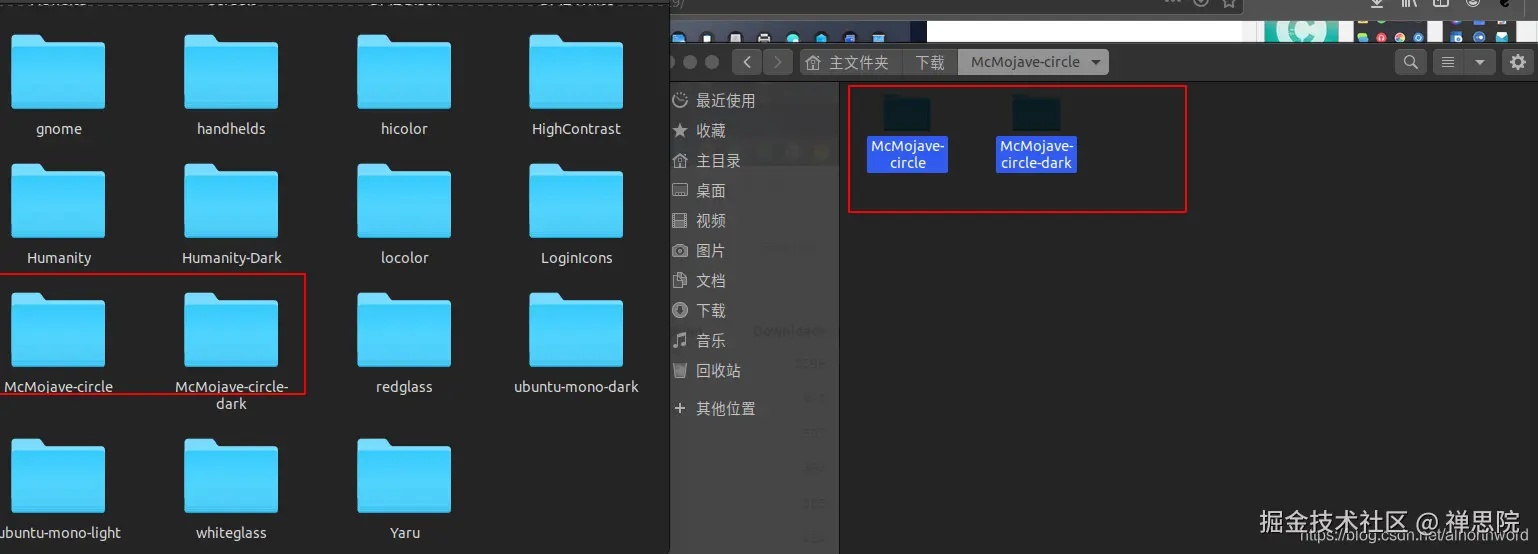Open the redglass folder
The image size is (1538, 554).
tap(404, 343)
